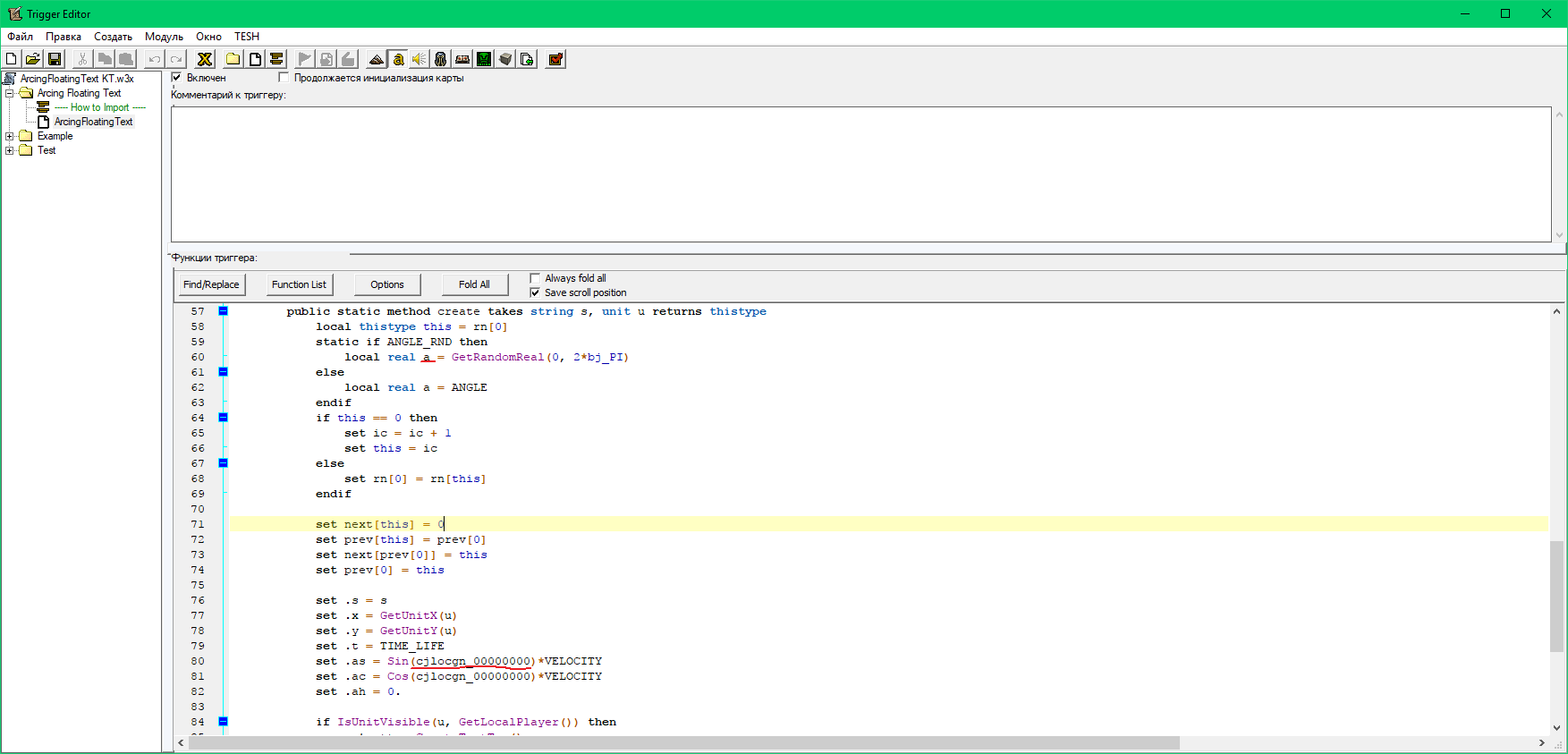Open the Variables editor (yellow X icon)

click(205, 59)
